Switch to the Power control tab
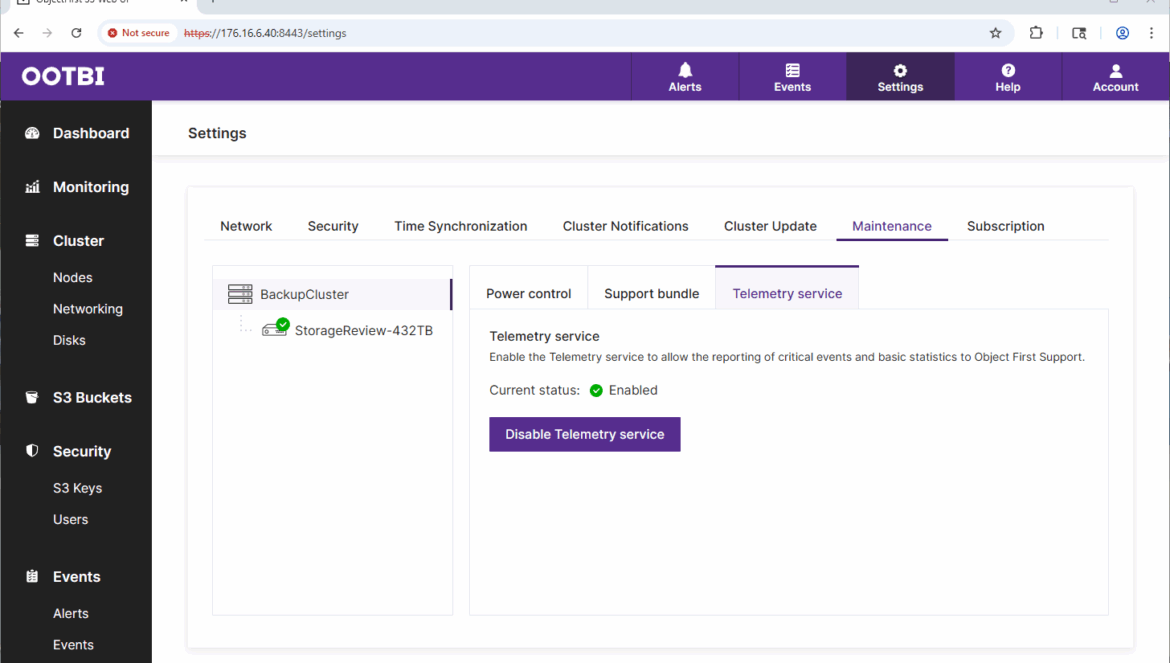This screenshot has width=1170, height=663. [528, 294]
